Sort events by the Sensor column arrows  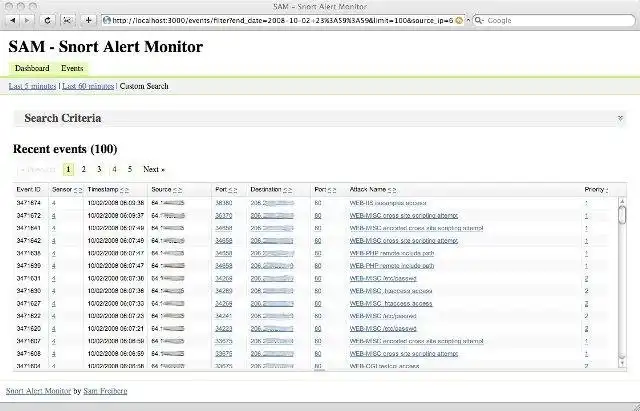coord(78,190)
